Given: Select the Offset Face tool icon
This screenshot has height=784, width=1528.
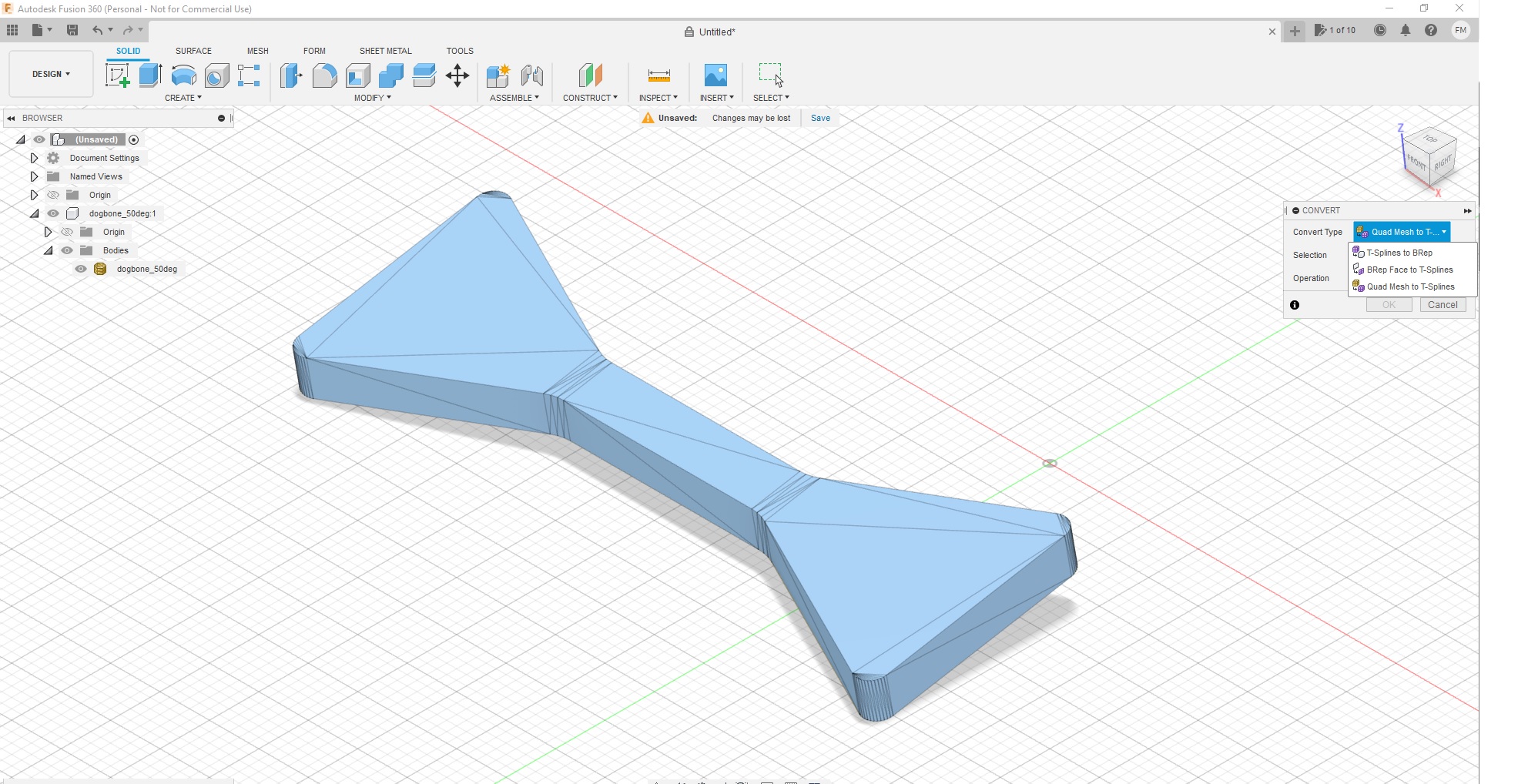Looking at the screenshot, I should click(424, 75).
